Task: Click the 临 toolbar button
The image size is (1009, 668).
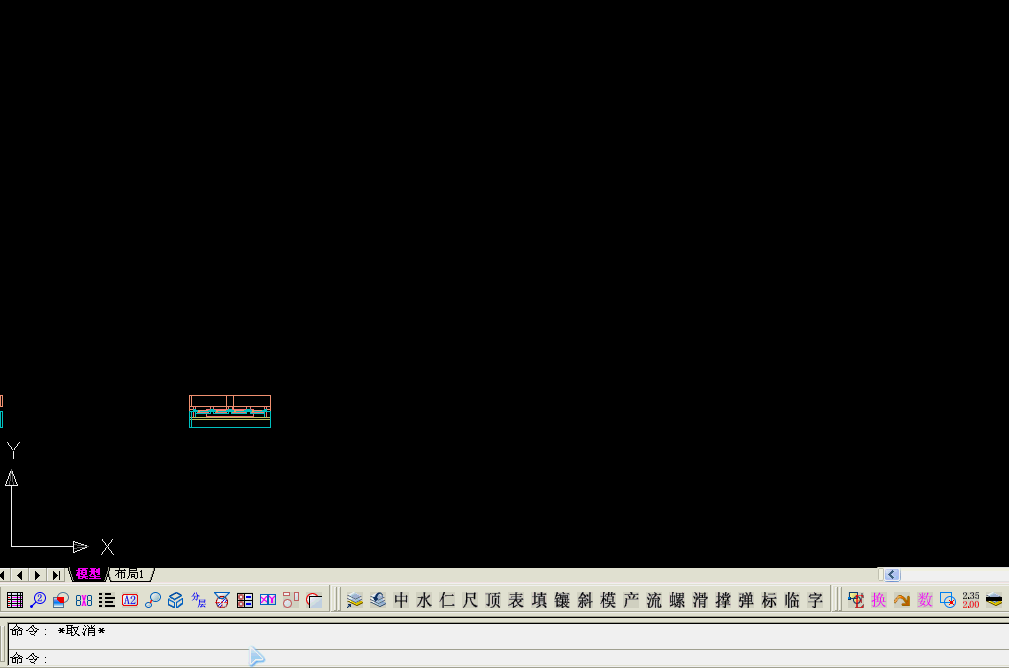Action: 792,600
